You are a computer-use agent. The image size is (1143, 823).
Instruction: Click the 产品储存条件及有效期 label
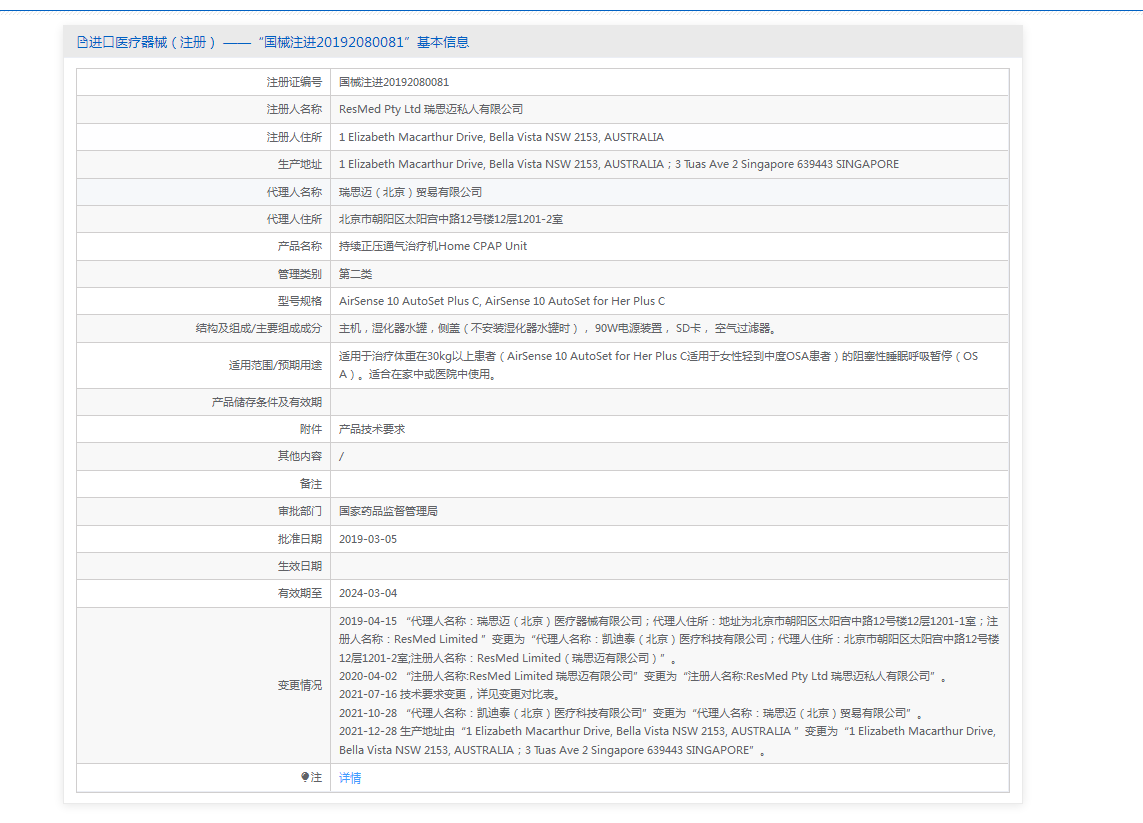[267, 402]
